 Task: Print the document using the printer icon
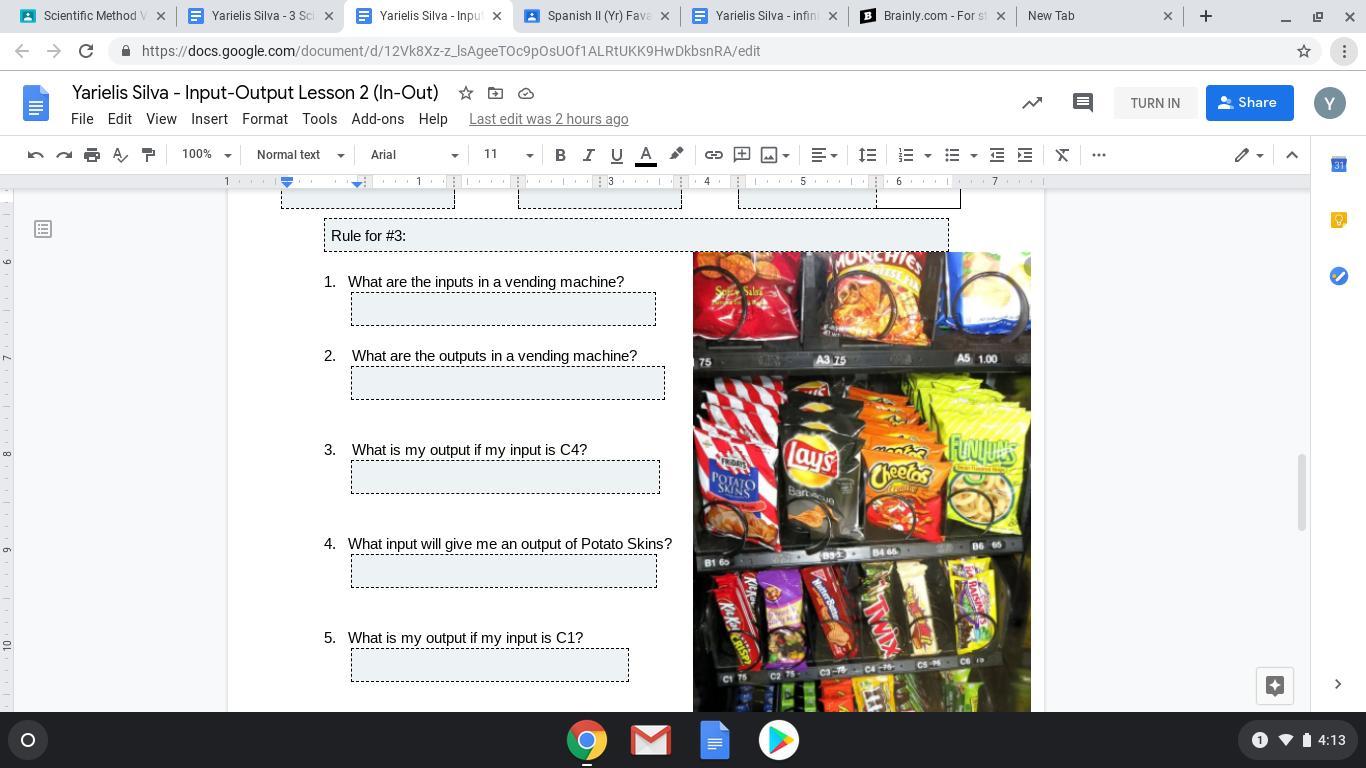pyautogui.click(x=92, y=155)
